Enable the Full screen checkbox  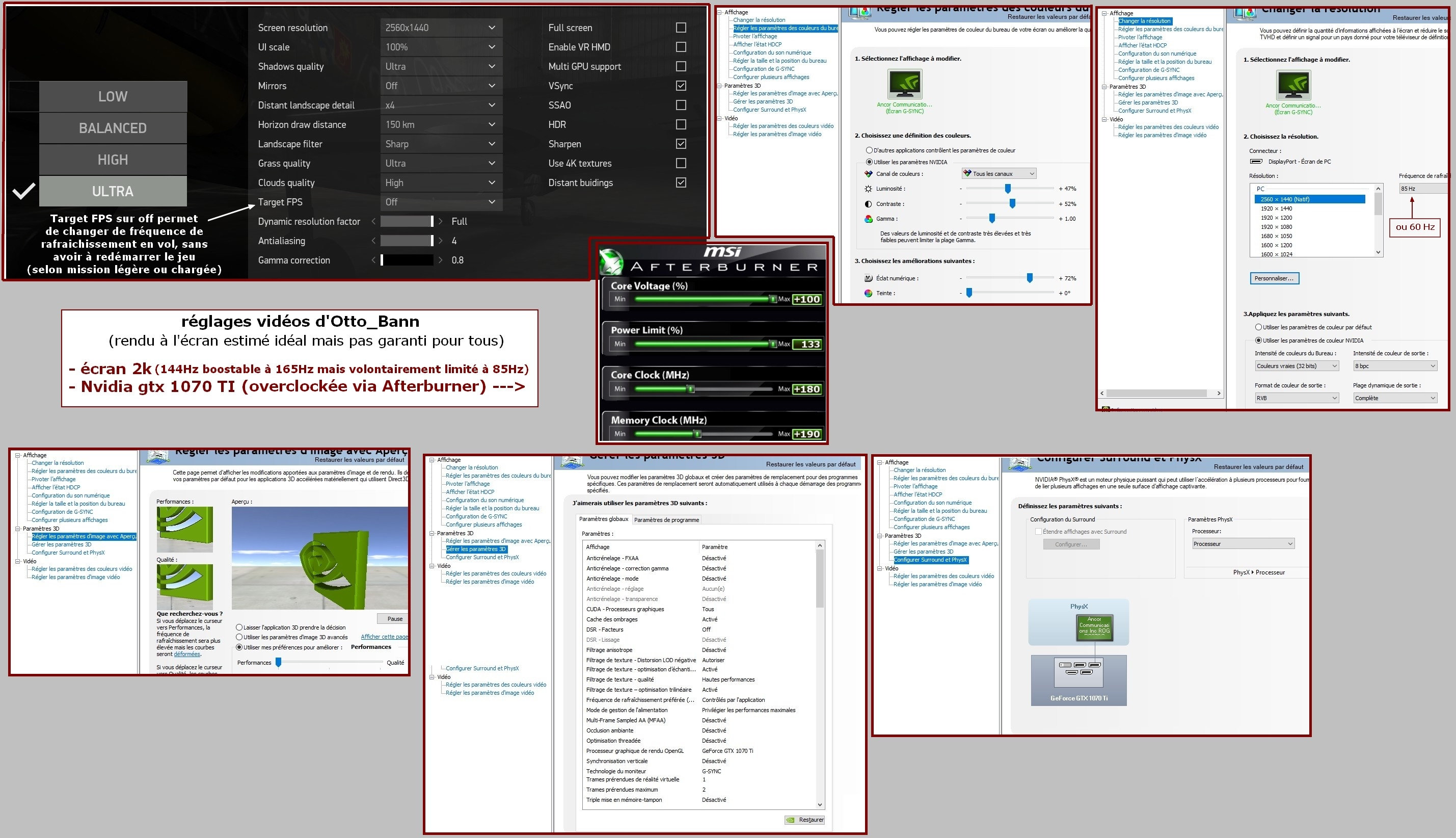pyautogui.click(x=681, y=28)
